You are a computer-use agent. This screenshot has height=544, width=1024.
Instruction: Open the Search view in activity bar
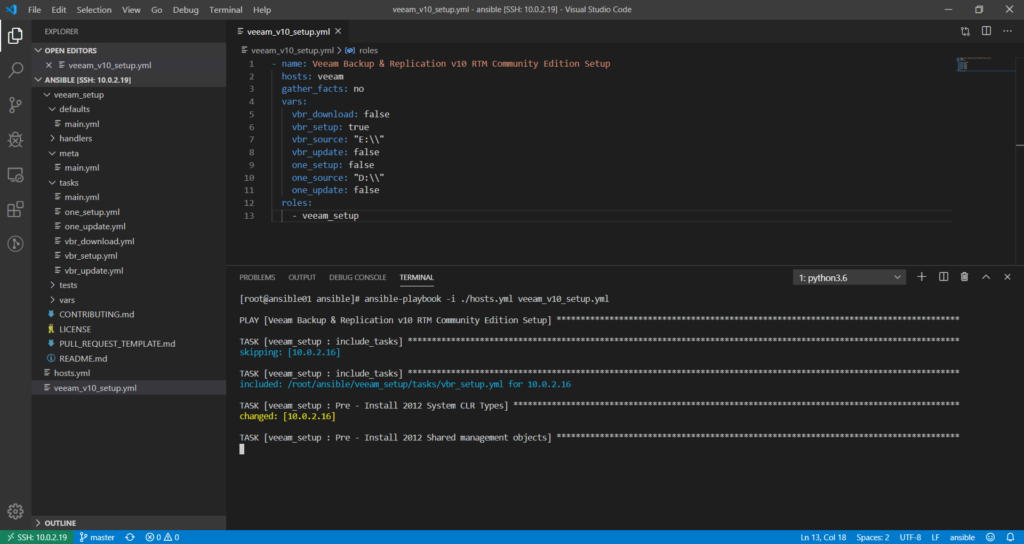point(16,70)
